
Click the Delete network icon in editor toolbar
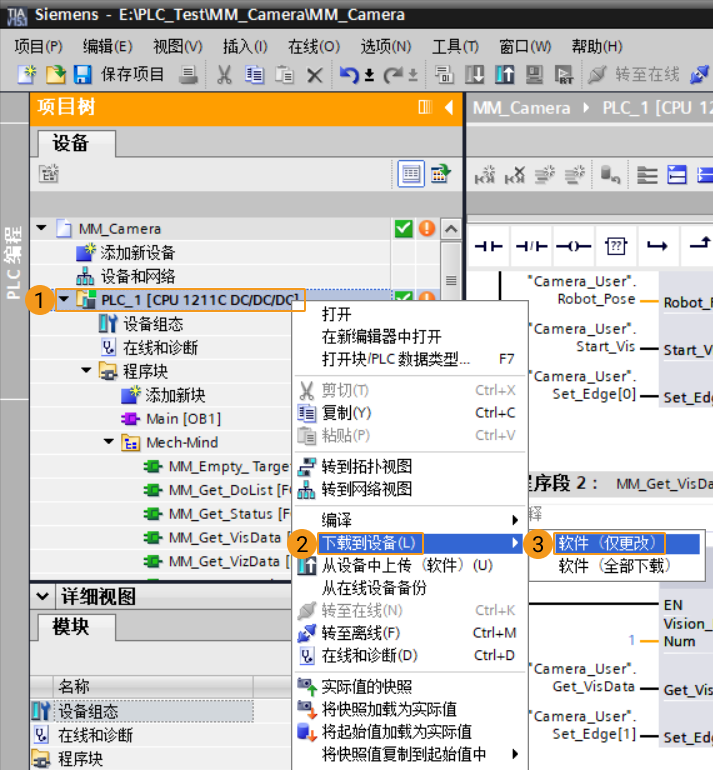[515, 174]
